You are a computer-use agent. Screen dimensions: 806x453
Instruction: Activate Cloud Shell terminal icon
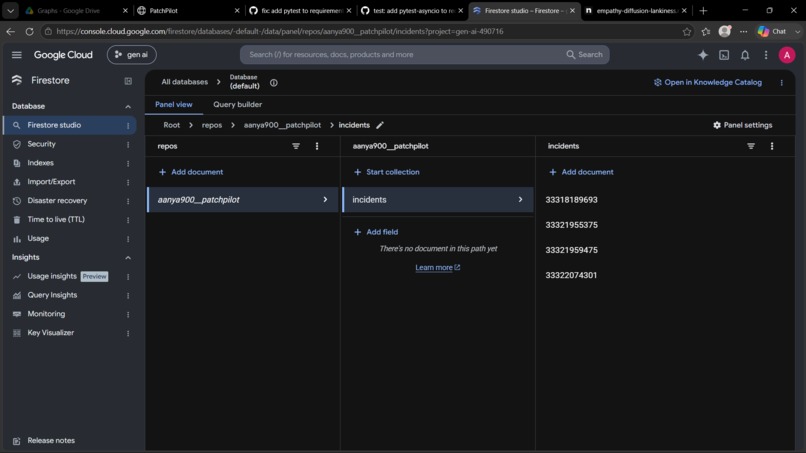(724, 55)
